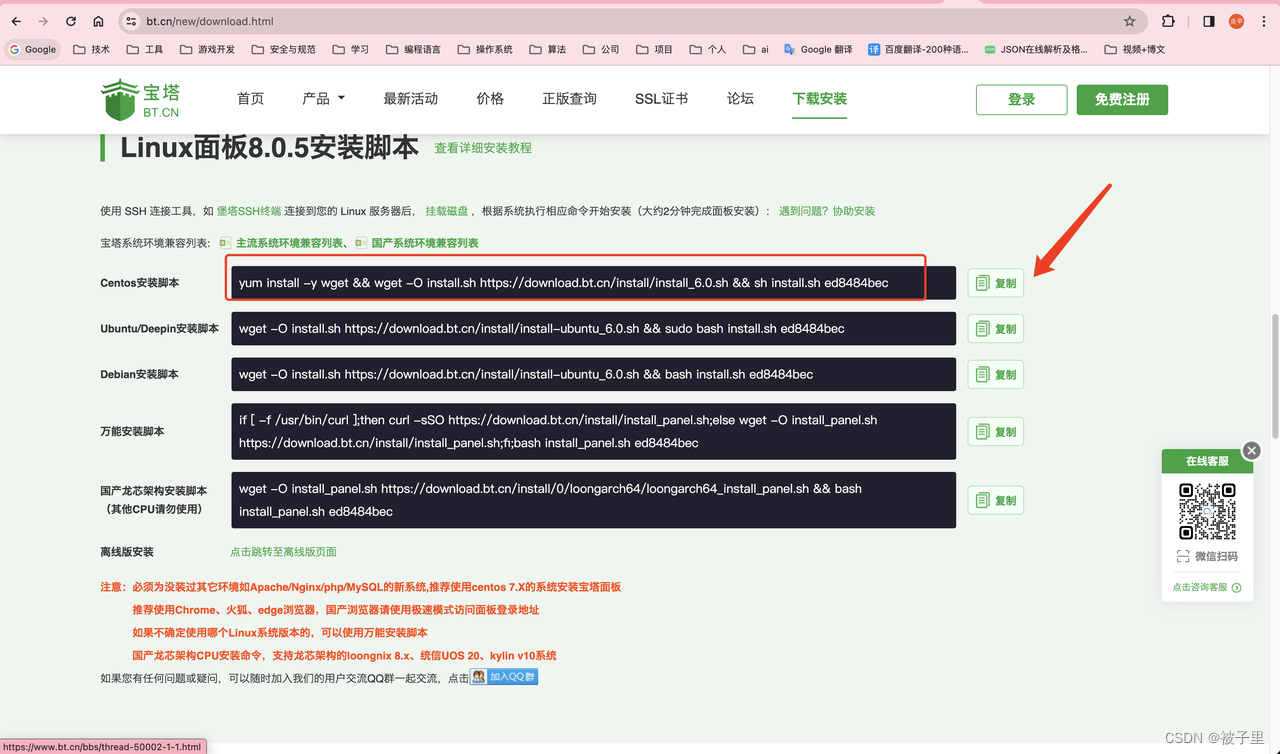This screenshot has height=754, width=1280.
Task: Open 主流系统环境兼容列表 link
Action: [290, 243]
